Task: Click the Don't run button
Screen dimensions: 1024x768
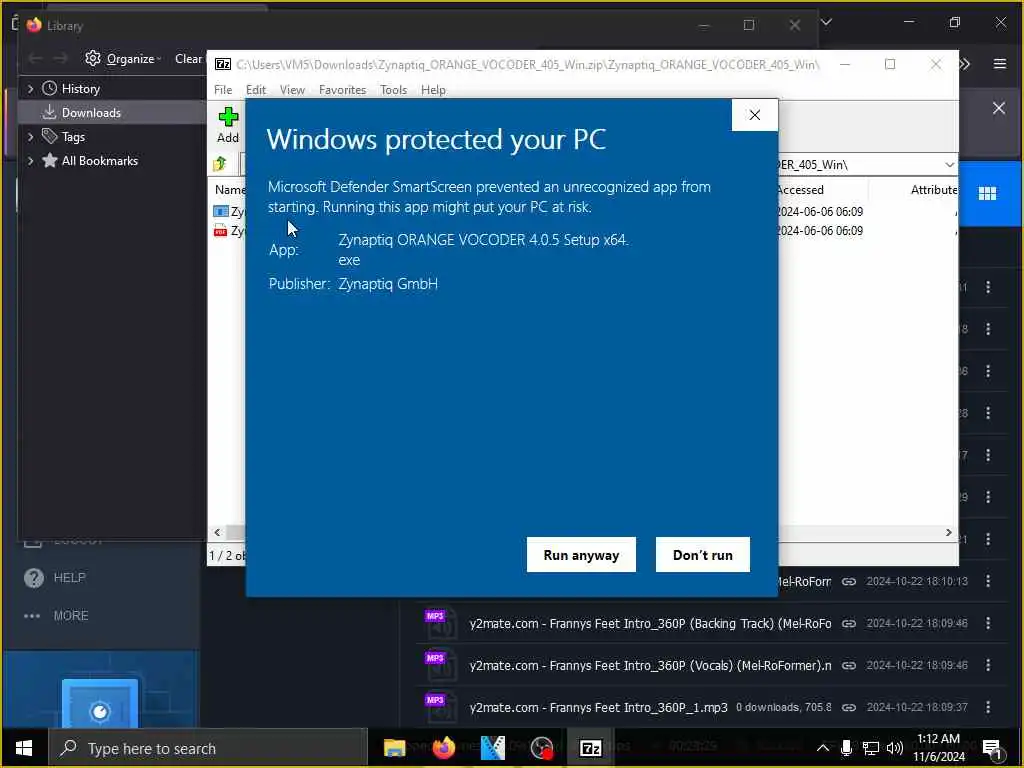Action: [703, 554]
